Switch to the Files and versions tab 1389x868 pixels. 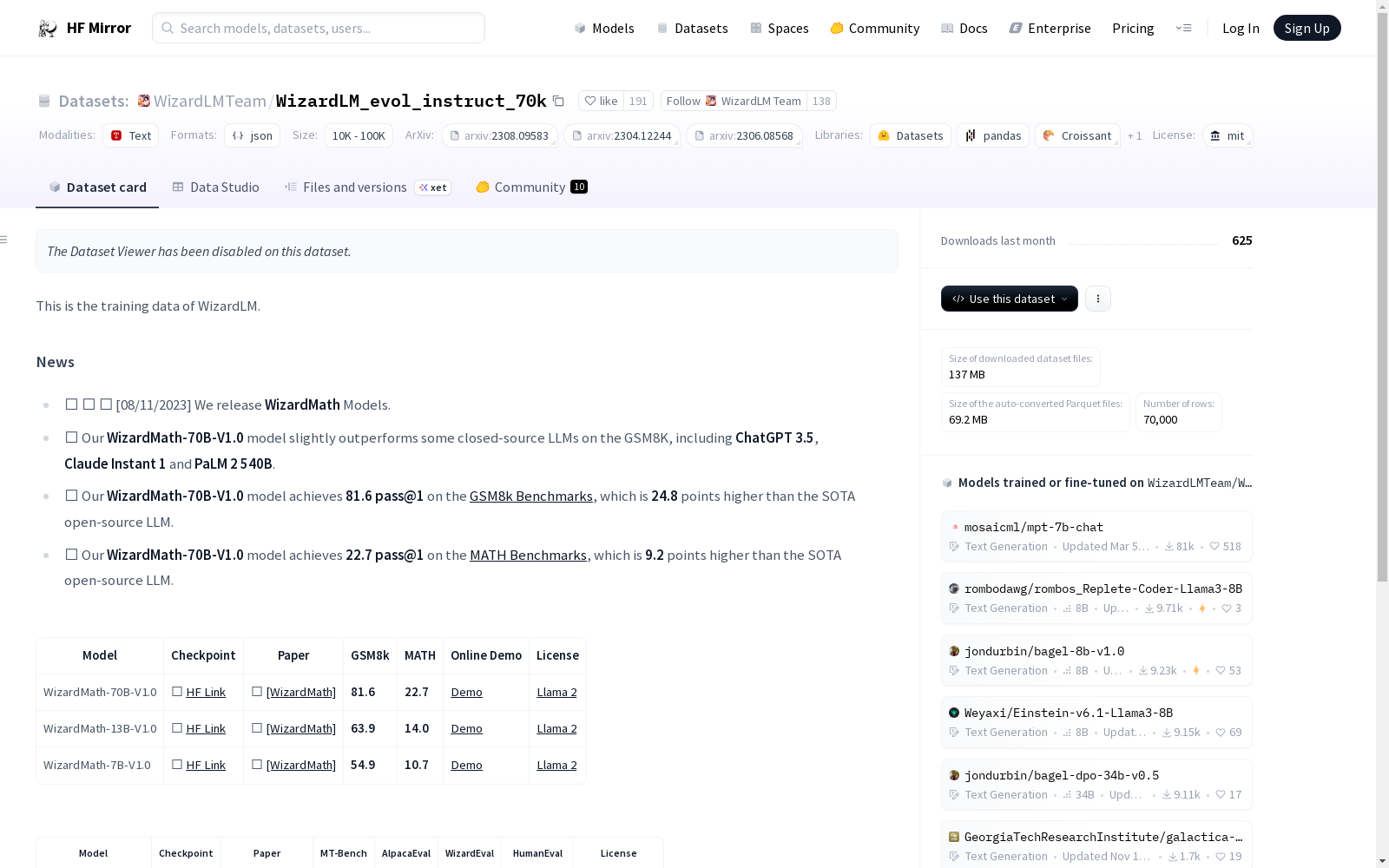367,187
